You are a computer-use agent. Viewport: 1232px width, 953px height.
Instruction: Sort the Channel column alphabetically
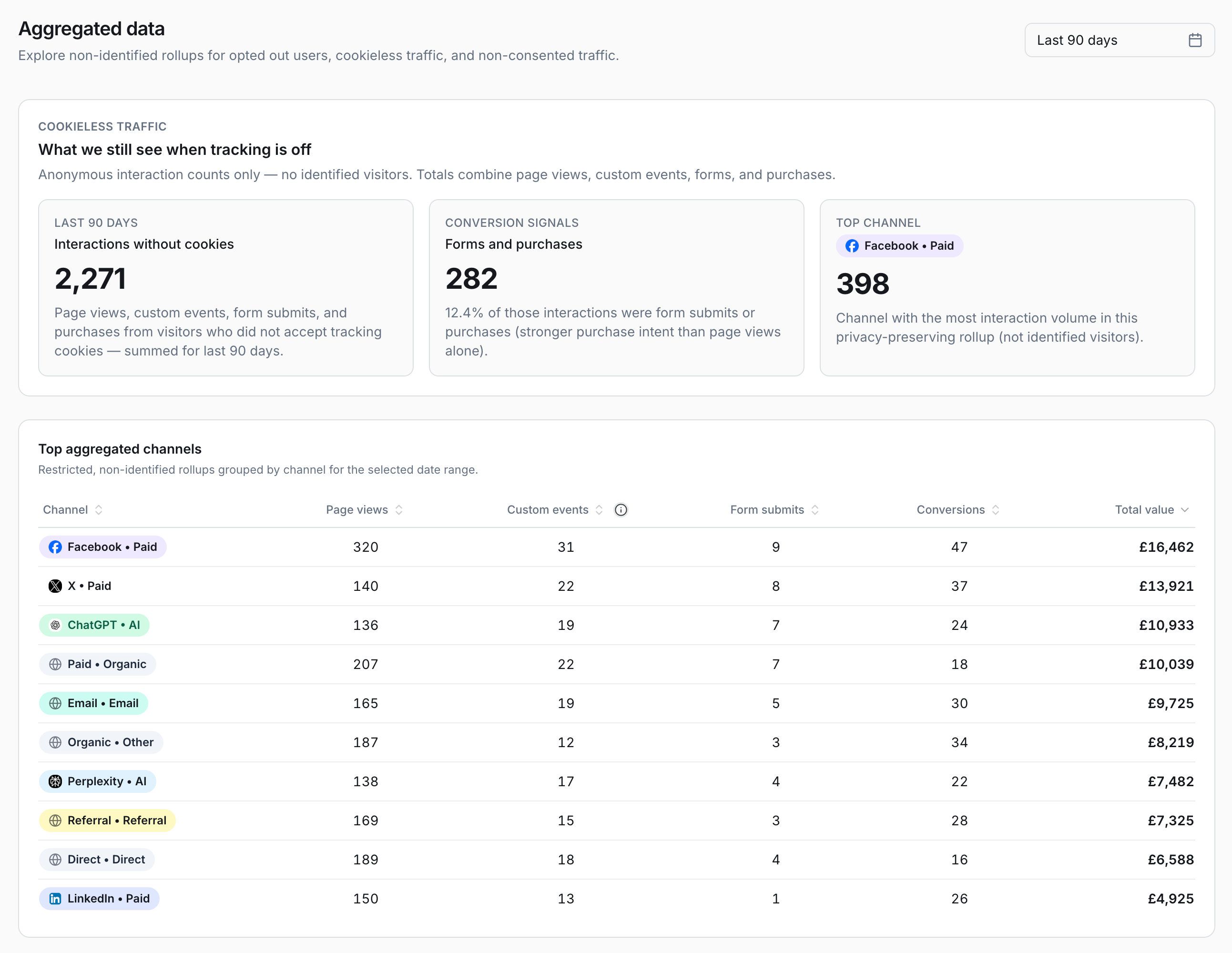[99, 510]
